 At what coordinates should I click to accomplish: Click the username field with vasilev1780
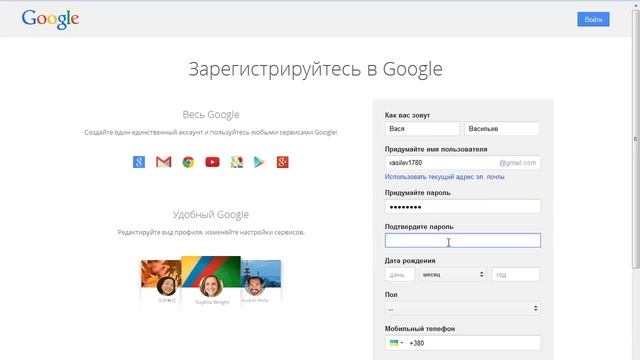tap(462, 162)
